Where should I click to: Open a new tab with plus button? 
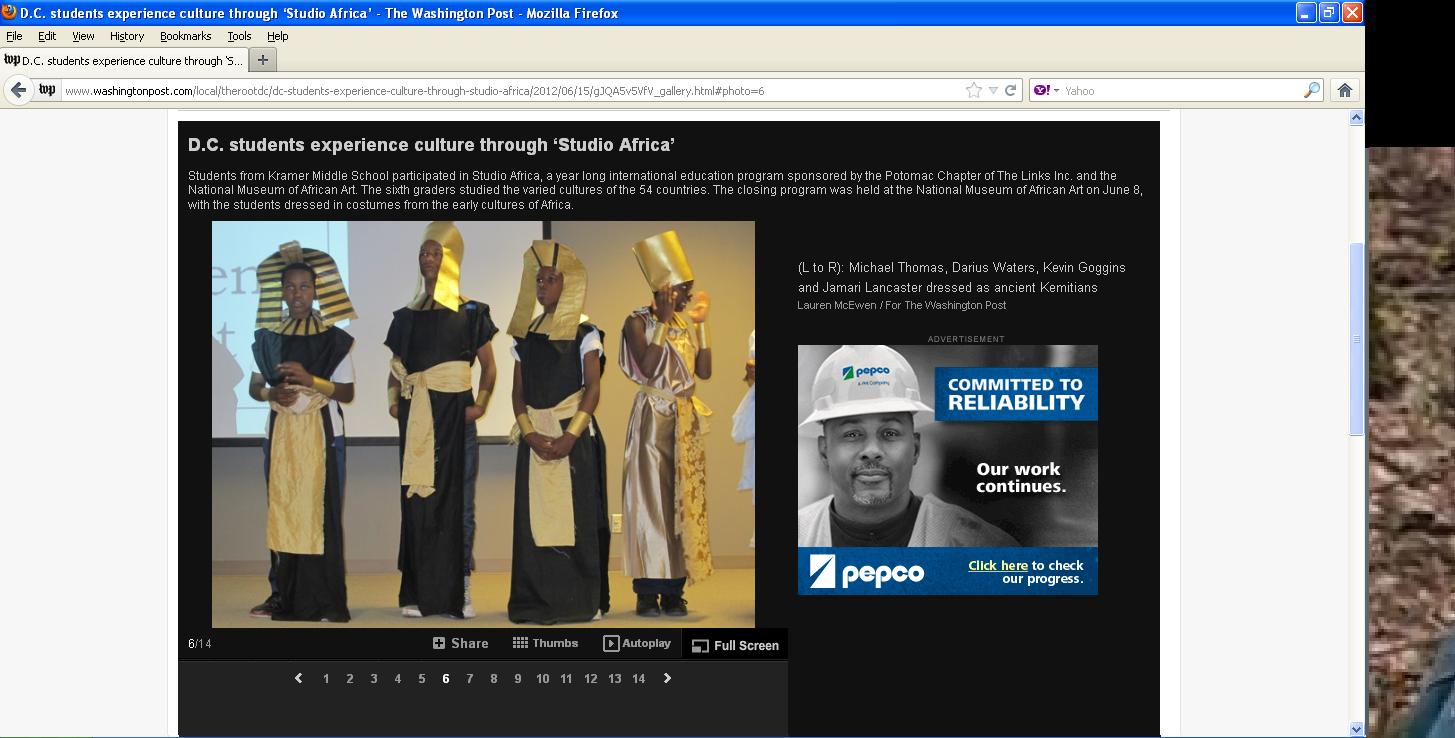[x=262, y=60]
